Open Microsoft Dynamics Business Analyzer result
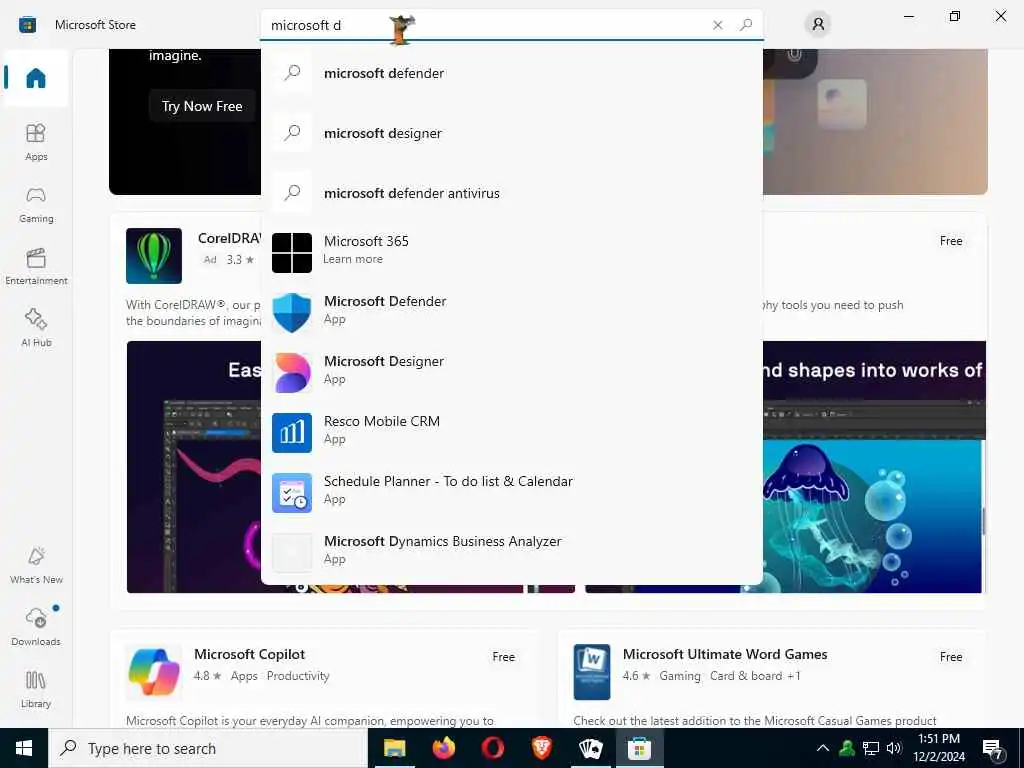This screenshot has width=1024, height=768. [x=511, y=552]
